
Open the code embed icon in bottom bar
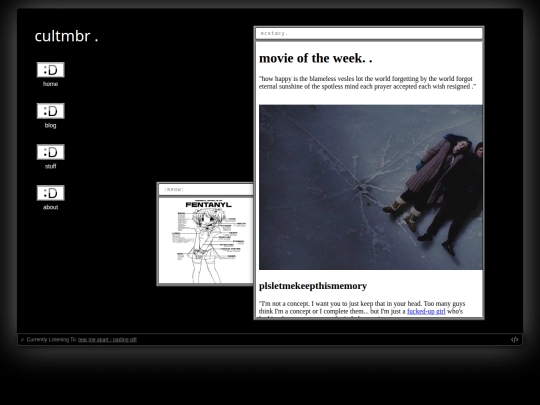point(514,340)
